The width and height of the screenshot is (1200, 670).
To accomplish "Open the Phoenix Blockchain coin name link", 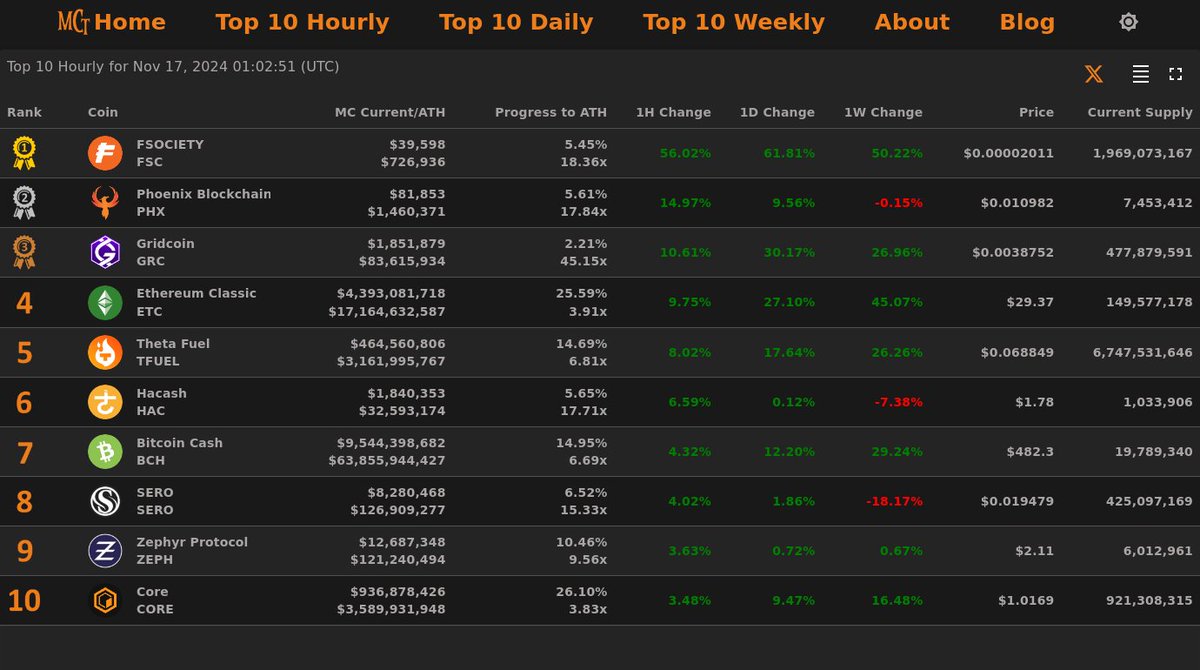I will tap(204, 194).
